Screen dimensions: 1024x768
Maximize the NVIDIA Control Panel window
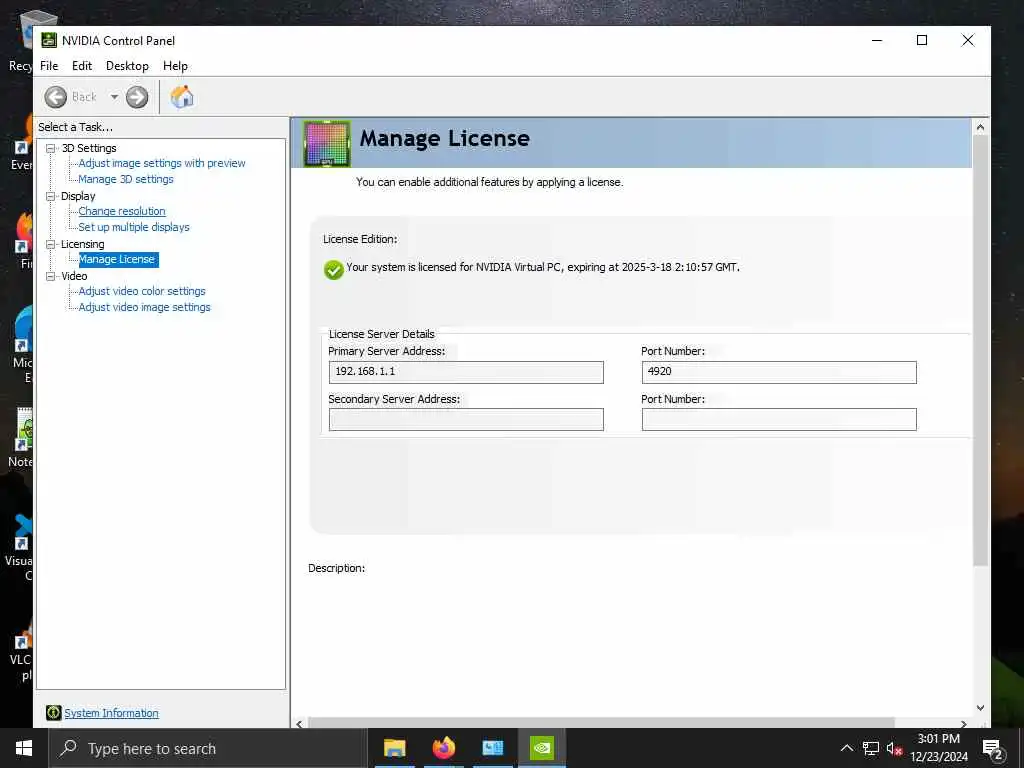pyautogui.click(x=922, y=40)
